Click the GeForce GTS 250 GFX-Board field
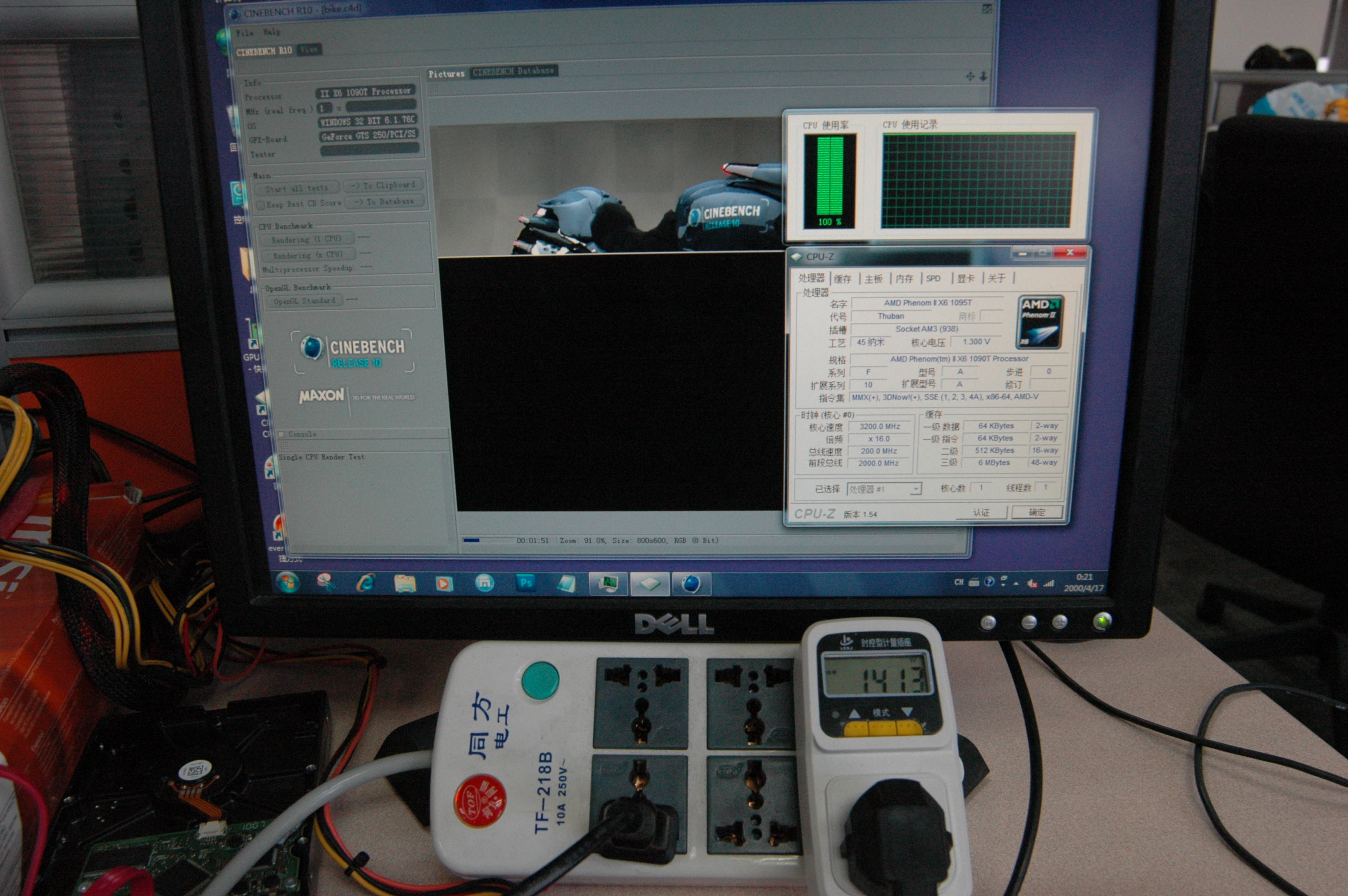The width and height of the screenshot is (1348, 896). pyautogui.click(x=368, y=135)
